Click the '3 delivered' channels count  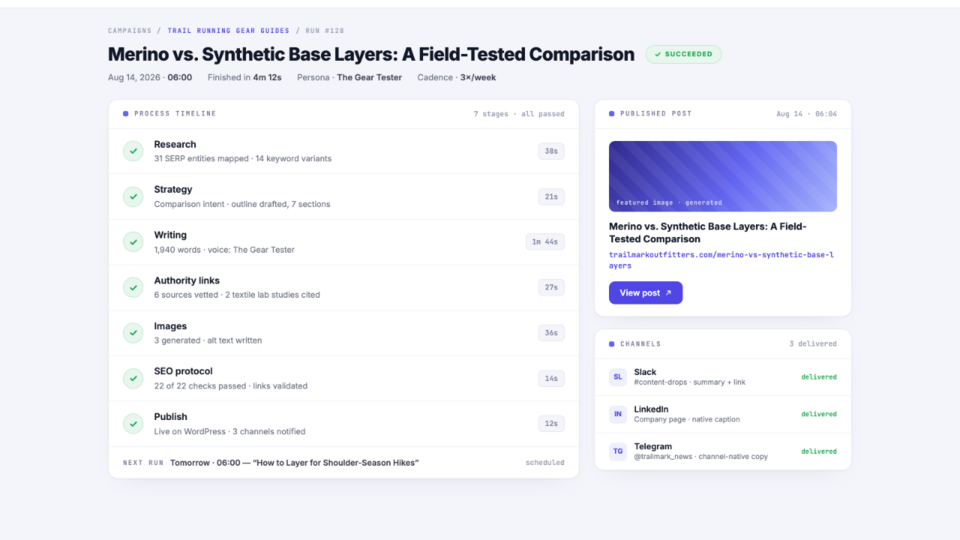(x=812, y=344)
